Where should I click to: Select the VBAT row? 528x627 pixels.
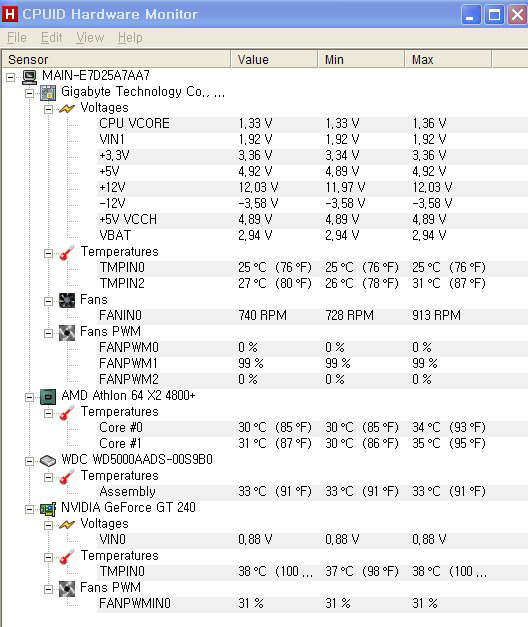312,236
